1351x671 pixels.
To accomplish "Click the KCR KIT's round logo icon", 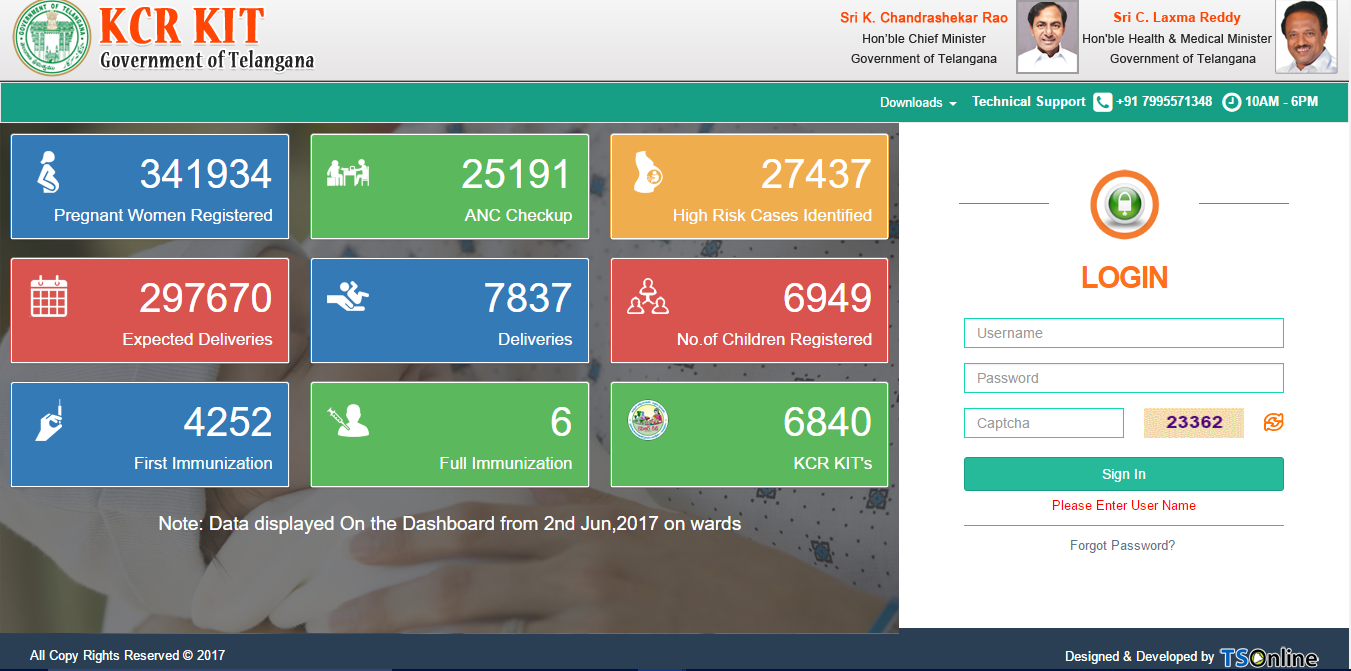I will pyautogui.click(x=648, y=420).
